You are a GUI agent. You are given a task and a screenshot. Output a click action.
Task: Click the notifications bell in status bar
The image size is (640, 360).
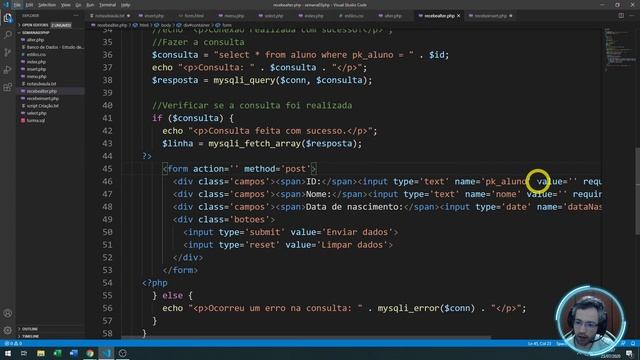click(633, 344)
